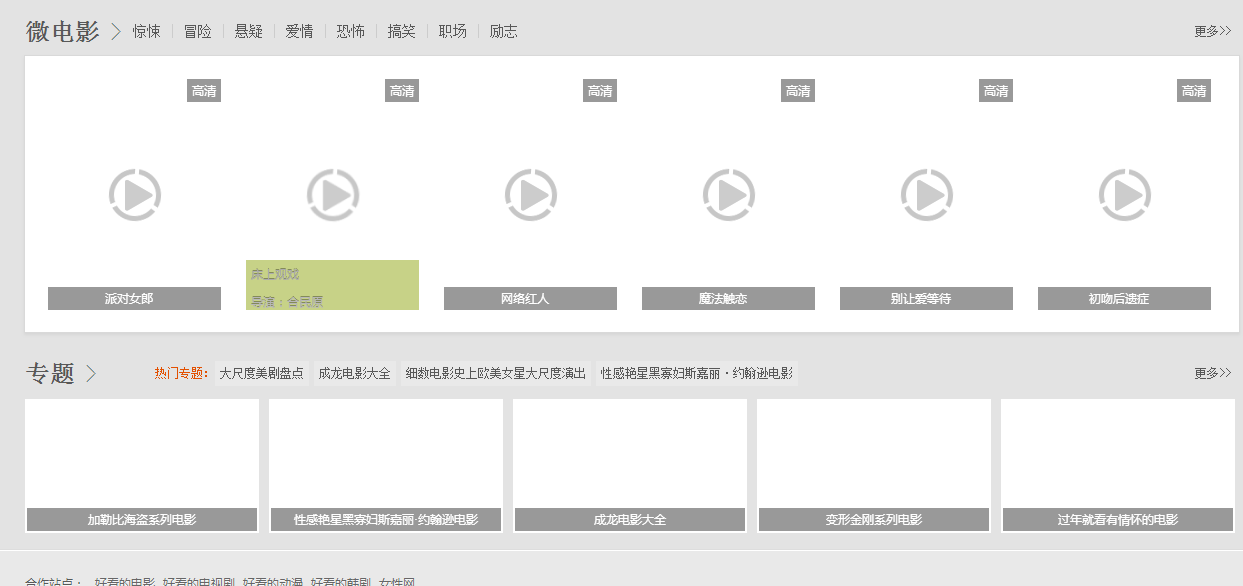Play the 派对女郎 micro film
This screenshot has width=1243, height=586.
point(134,195)
